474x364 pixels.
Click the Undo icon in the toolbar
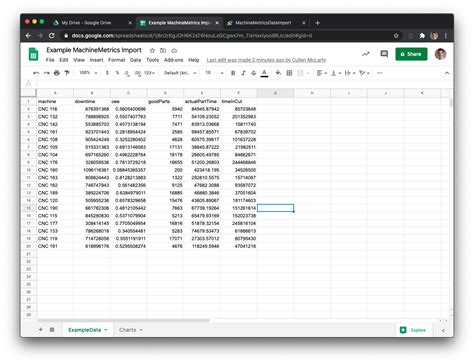[x=36, y=73]
